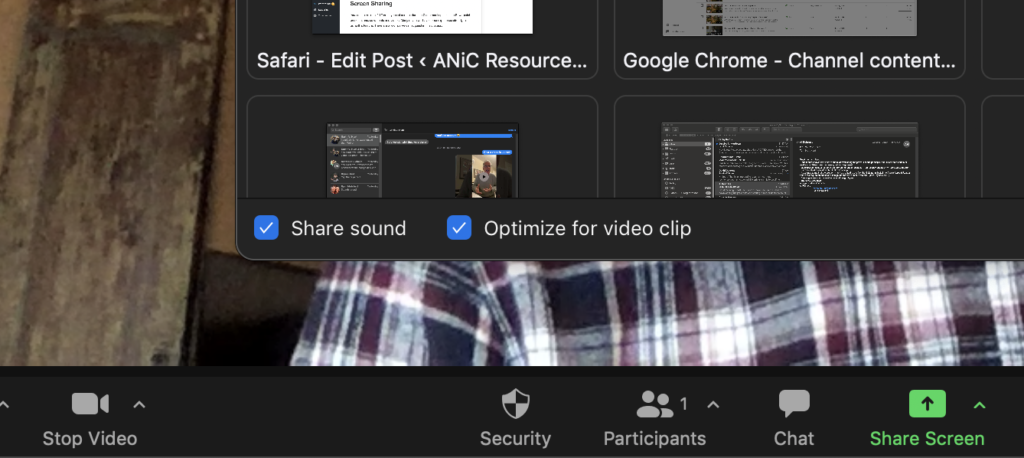Expand the audio options arrow at far left
Viewport: 1024px width, 458px height.
point(3,405)
